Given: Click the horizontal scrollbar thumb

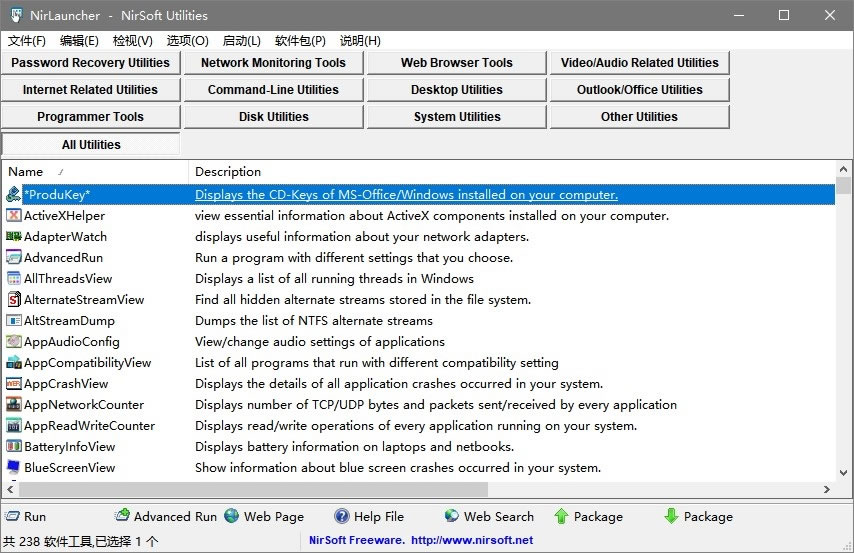Looking at the screenshot, I should [x=253, y=489].
